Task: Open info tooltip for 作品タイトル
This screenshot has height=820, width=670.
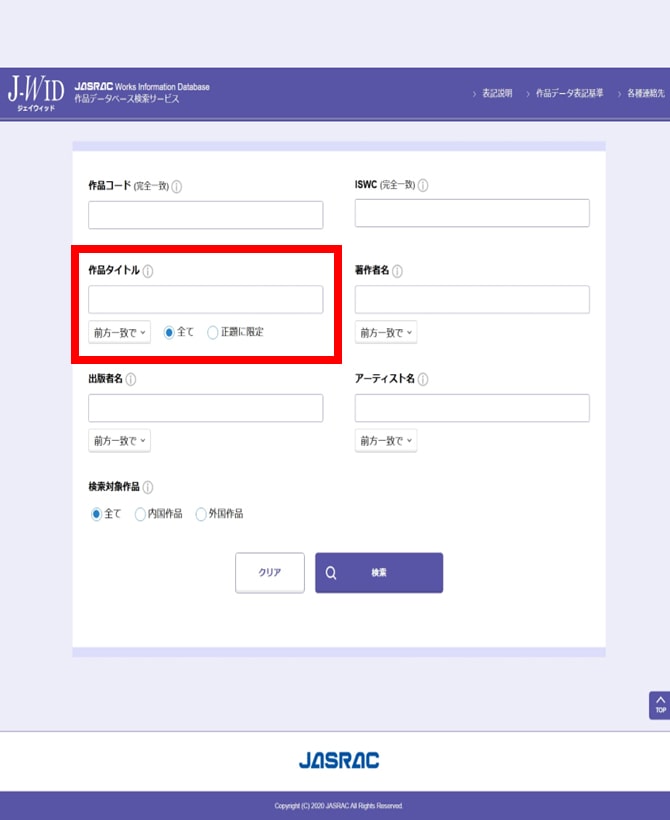Action: pyautogui.click(x=148, y=271)
